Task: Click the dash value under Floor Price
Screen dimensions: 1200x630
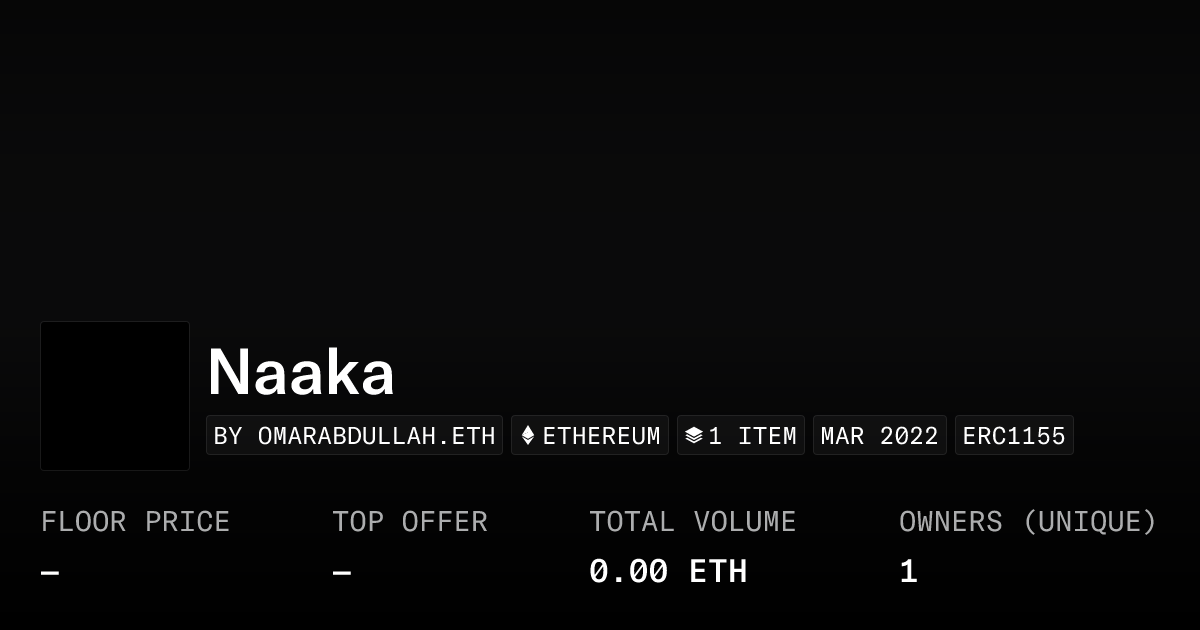Action: pyautogui.click(x=50, y=573)
